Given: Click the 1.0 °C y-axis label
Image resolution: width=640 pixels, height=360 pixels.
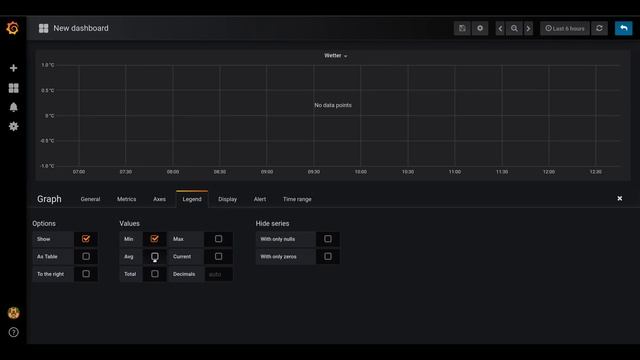Looking at the screenshot, I should click(x=48, y=65).
